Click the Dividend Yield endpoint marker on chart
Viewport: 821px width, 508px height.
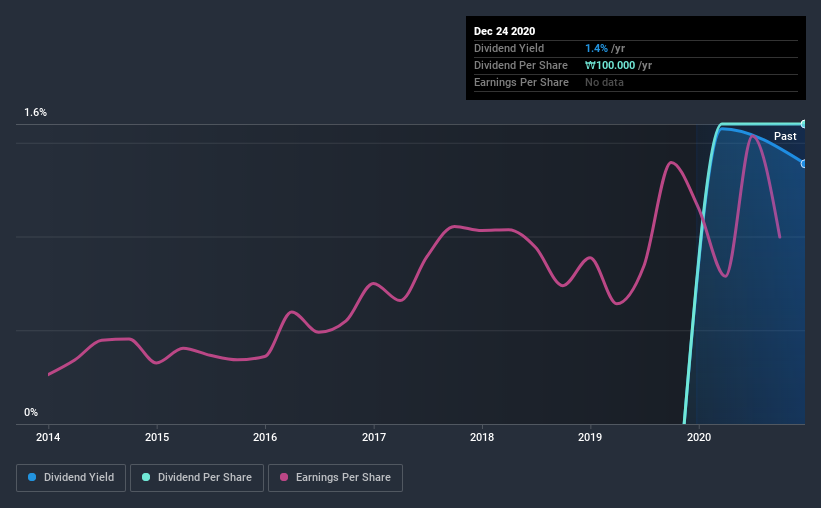coord(803,164)
